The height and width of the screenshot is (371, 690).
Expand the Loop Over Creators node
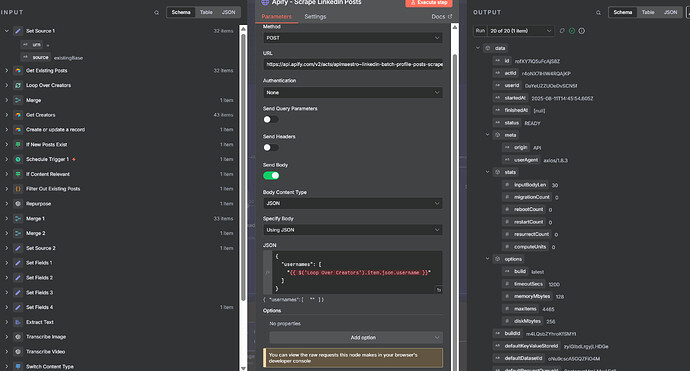(7, 85)
